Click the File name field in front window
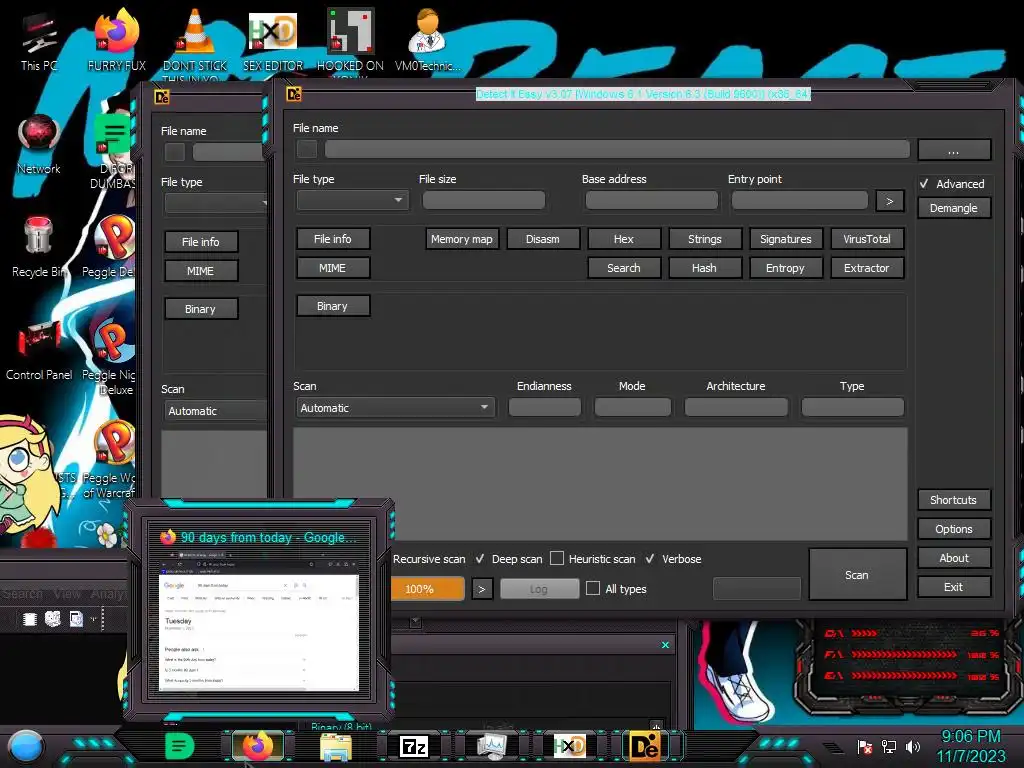The height and width of the screenshot is (768, 1024). coord(617,150)
